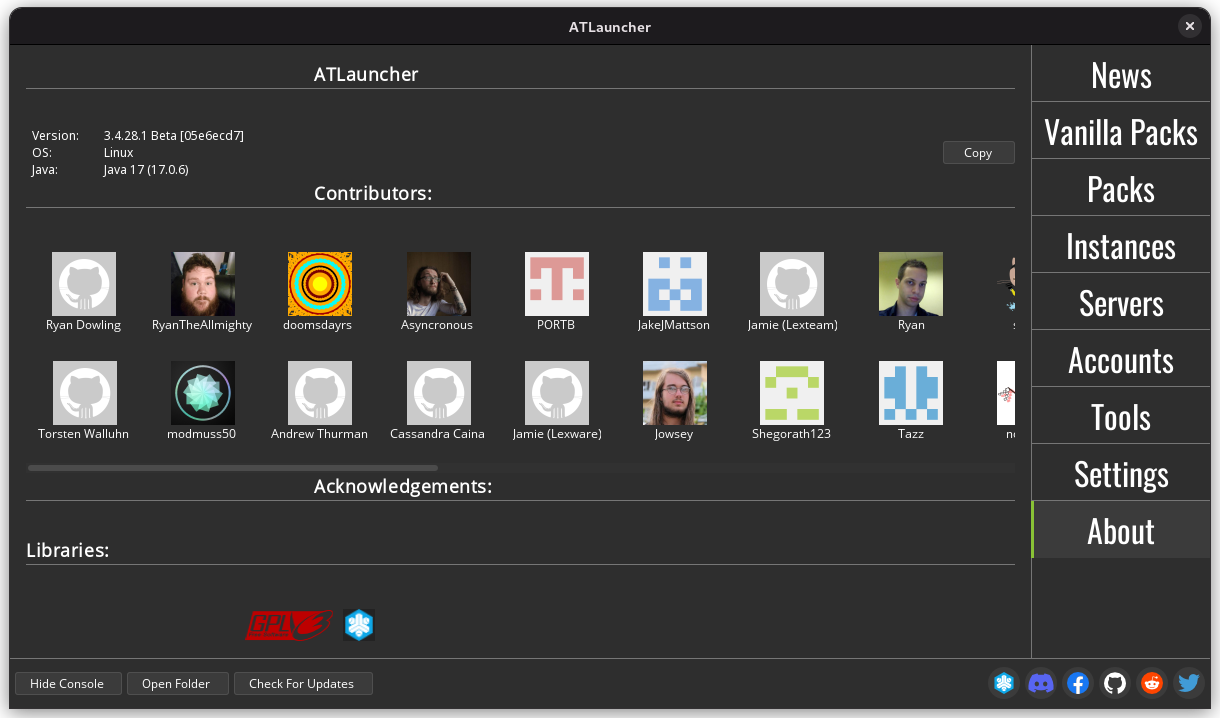
Task: Click the contributors horizontal scrollbar
Action: [x=233, y=467]
